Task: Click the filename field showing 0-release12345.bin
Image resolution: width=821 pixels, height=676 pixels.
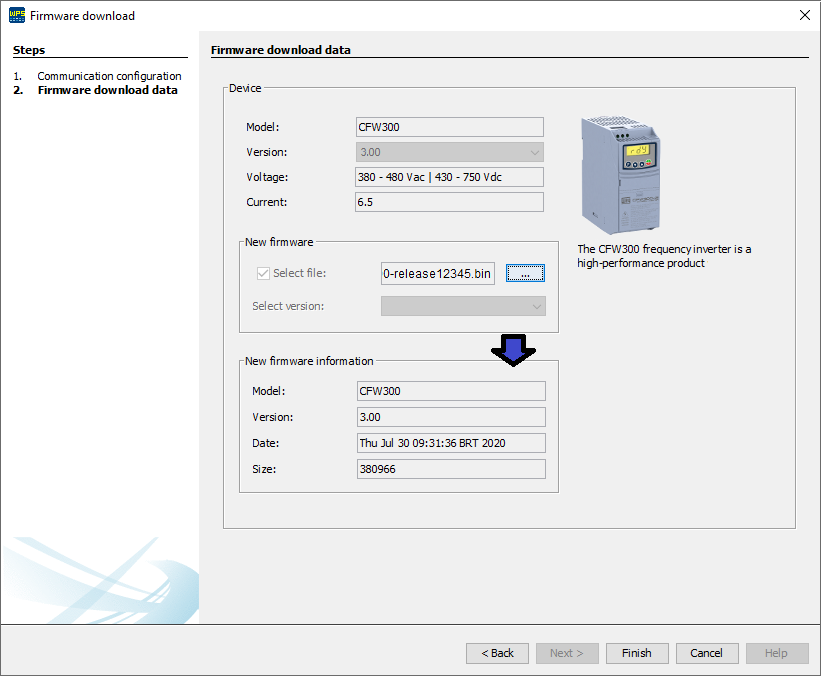Action: (x=437, y=272)
